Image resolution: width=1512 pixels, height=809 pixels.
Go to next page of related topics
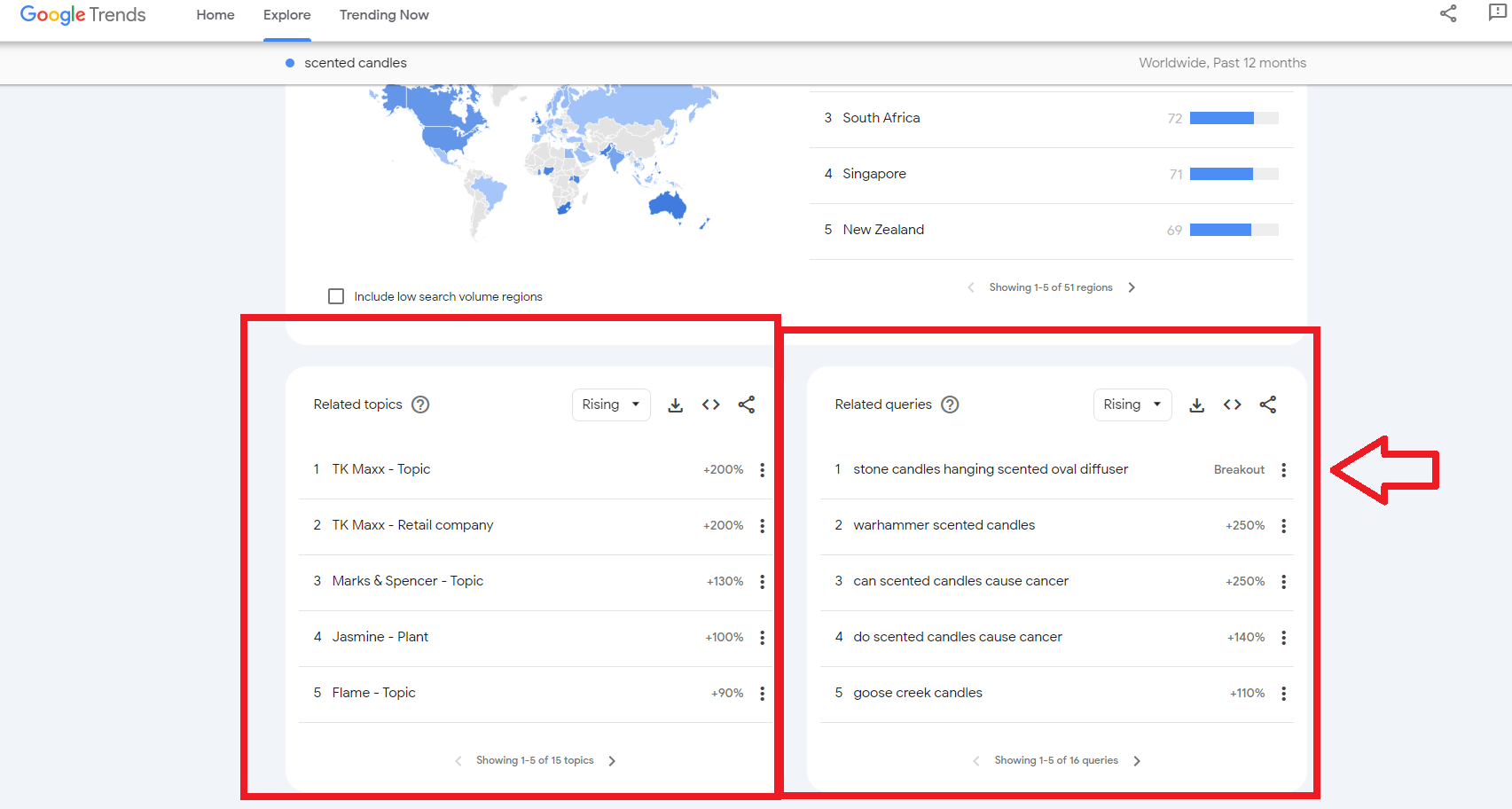pos(612,761)
